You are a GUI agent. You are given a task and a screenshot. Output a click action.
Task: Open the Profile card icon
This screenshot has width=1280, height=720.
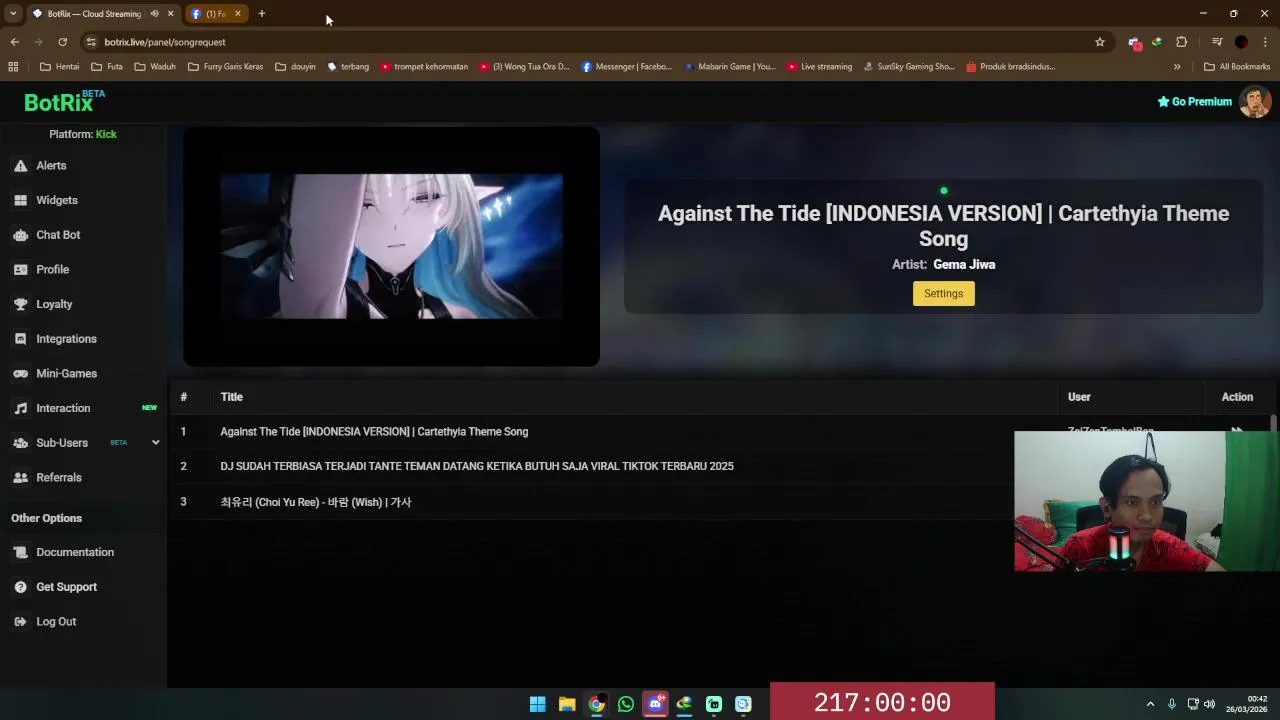[x=20, y=270]
